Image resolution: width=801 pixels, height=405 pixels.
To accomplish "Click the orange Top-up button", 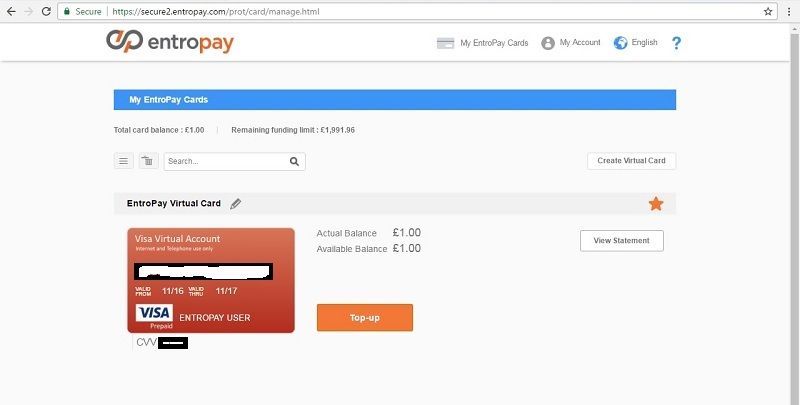I will point(365,318).
